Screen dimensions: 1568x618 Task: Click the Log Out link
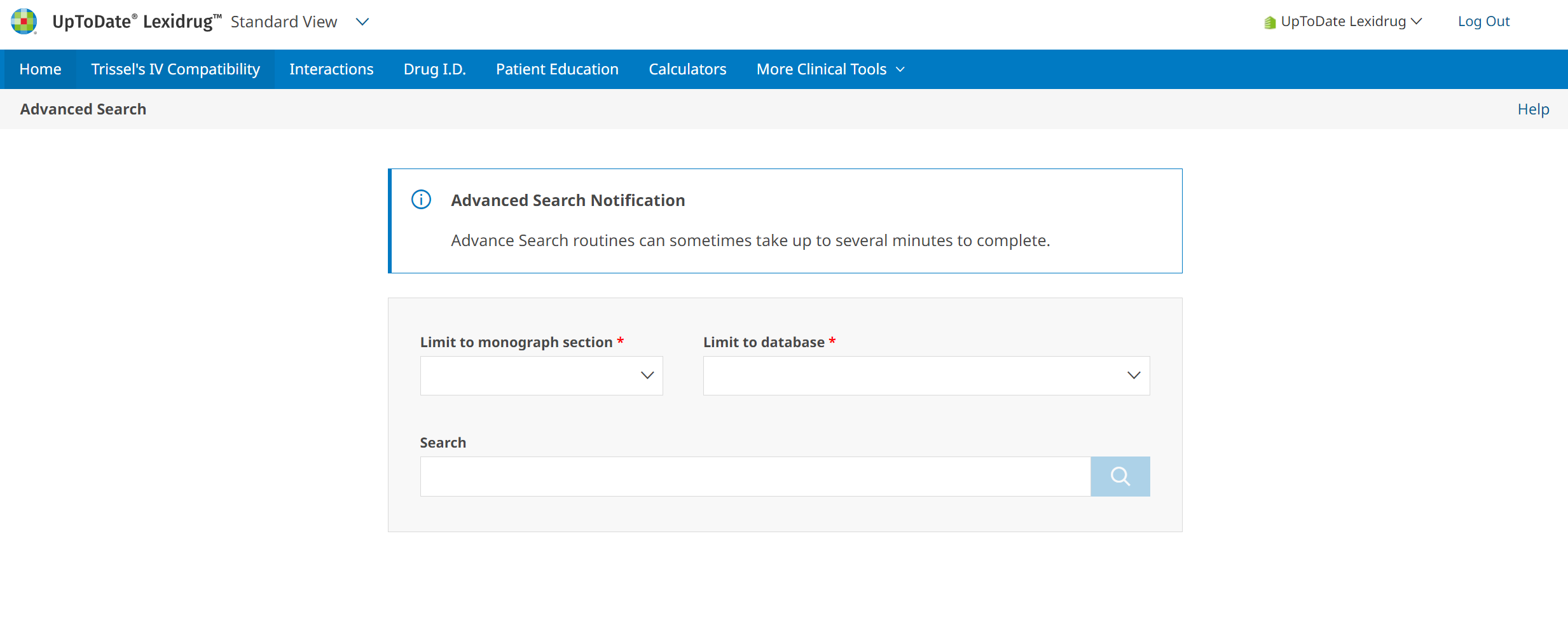1483,22
